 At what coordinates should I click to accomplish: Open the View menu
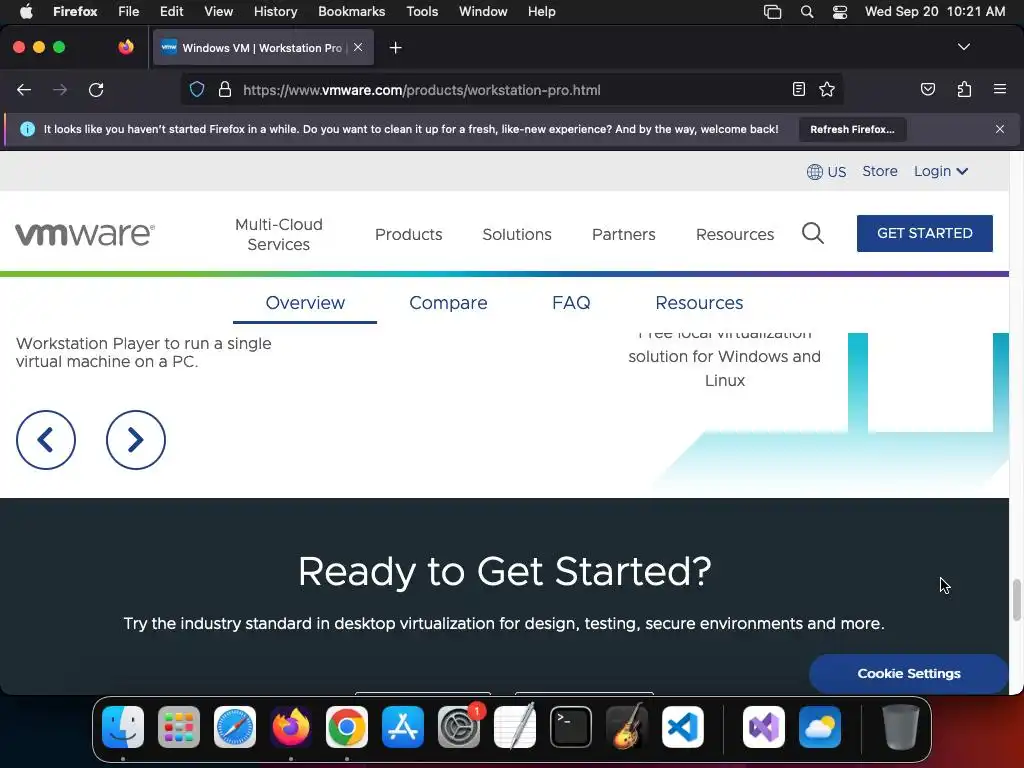tap(218, 11)
